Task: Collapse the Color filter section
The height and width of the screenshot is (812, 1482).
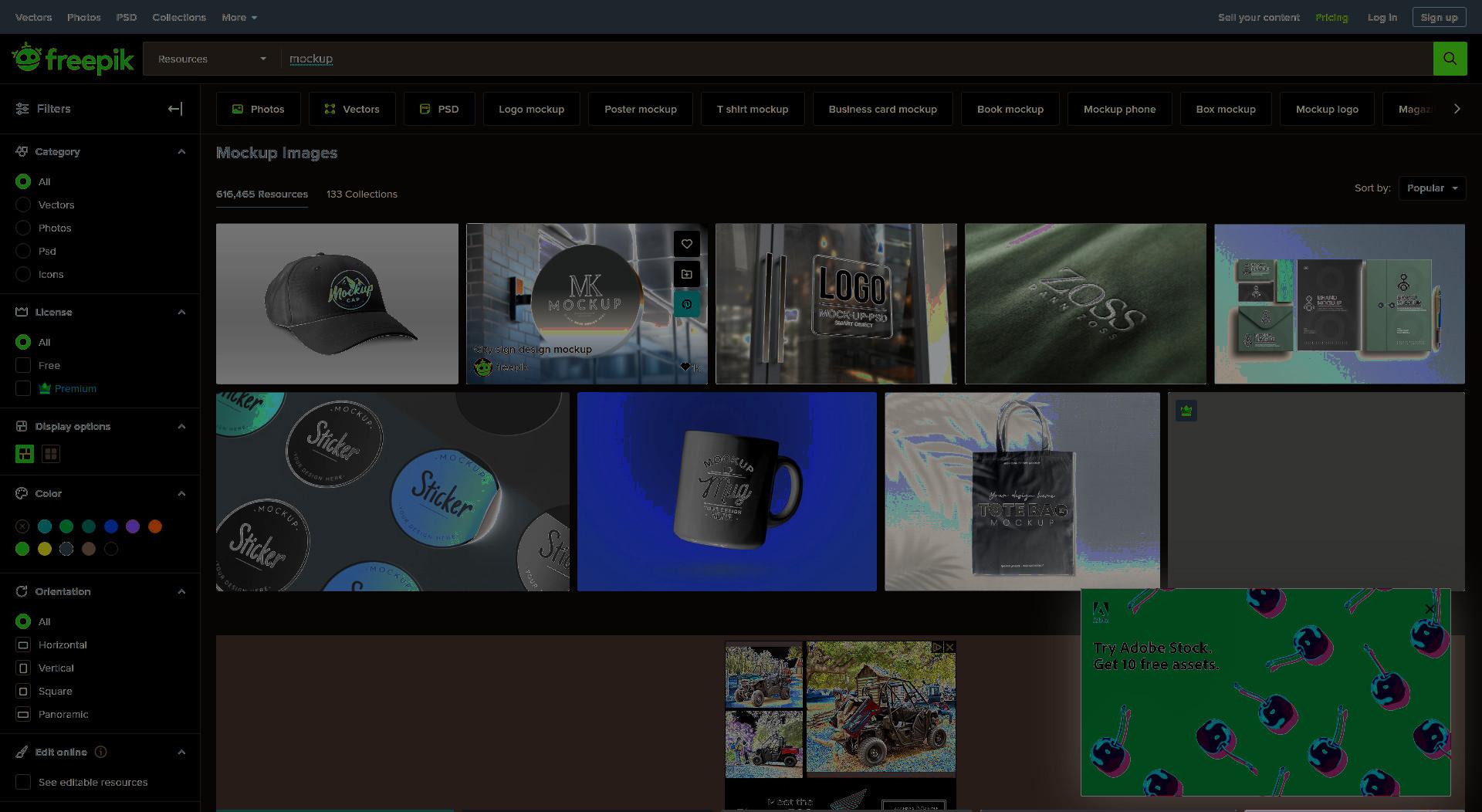Action: point(181,493)
